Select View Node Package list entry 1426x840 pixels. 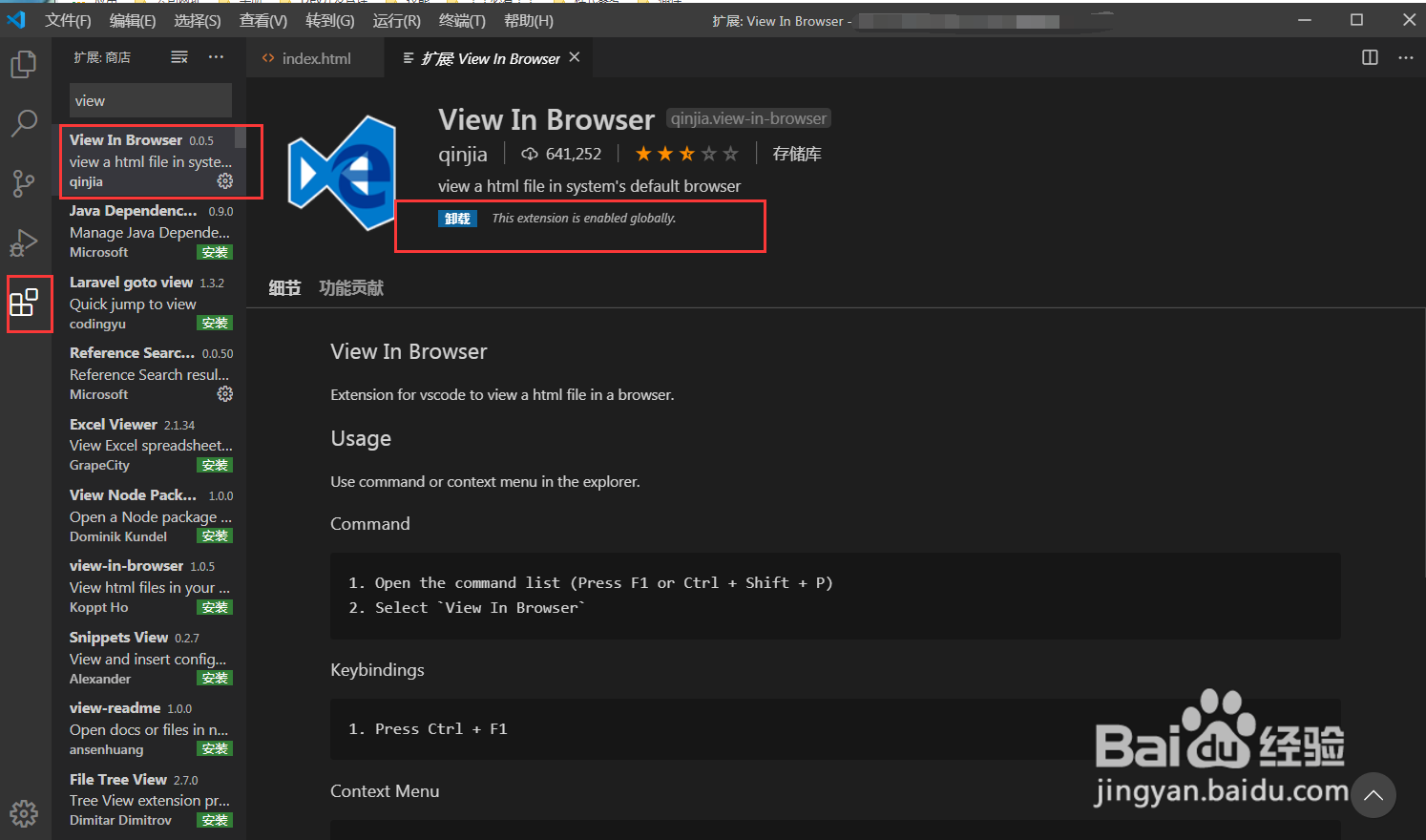point(149,515)
